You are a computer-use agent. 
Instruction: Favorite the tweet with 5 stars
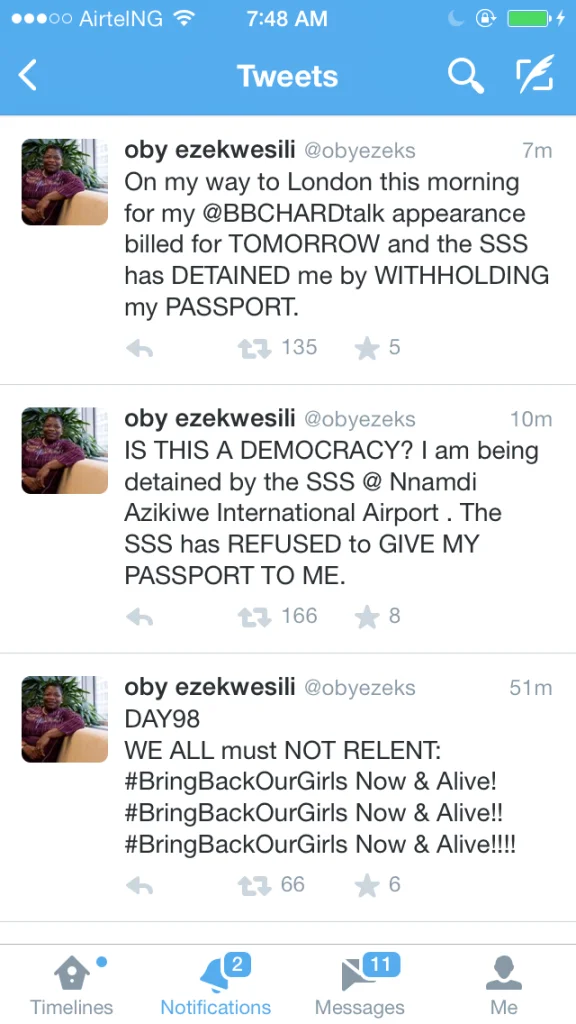click(x=367, y=349)
